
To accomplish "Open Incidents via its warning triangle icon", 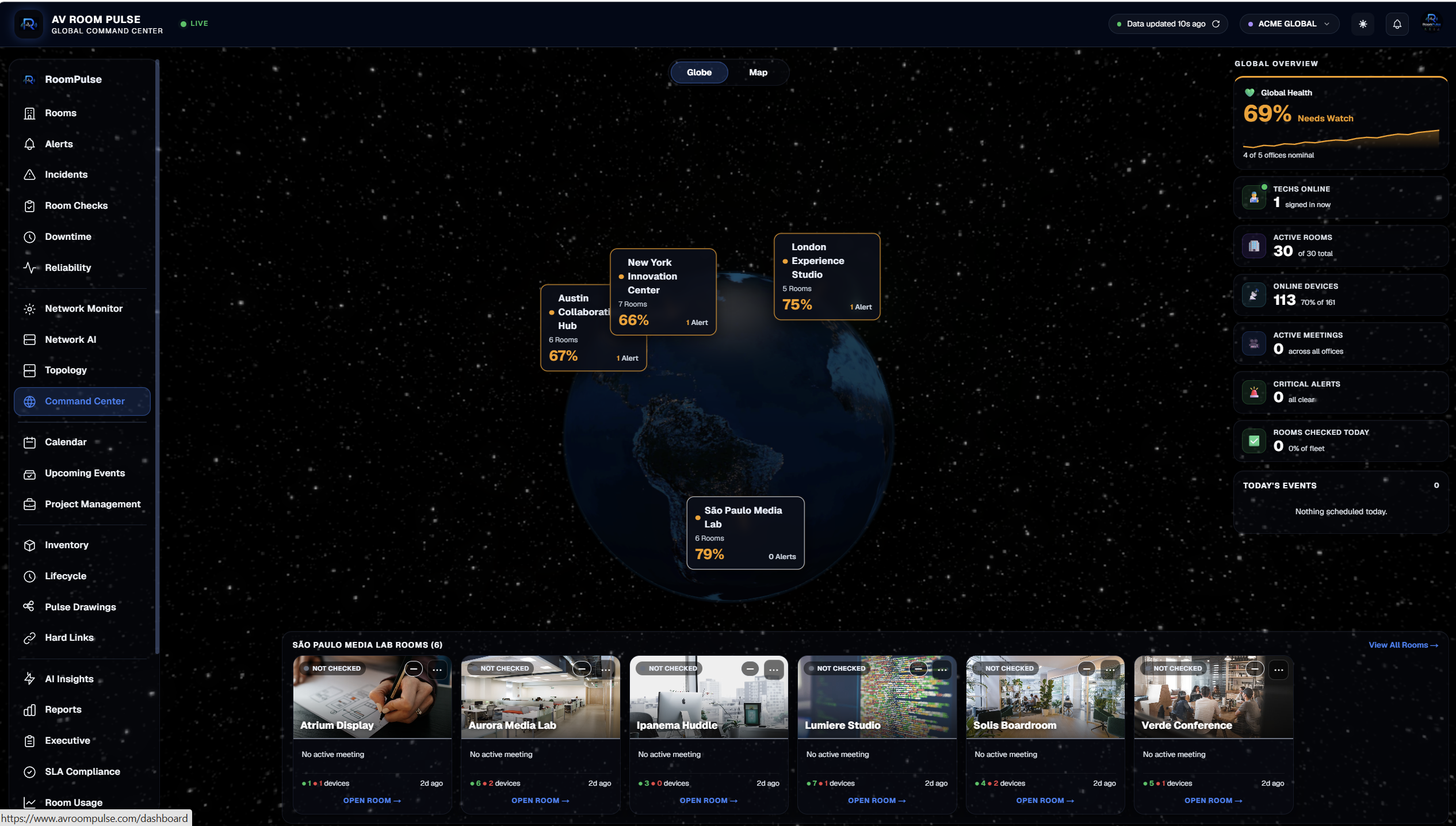I will point(29,175).
